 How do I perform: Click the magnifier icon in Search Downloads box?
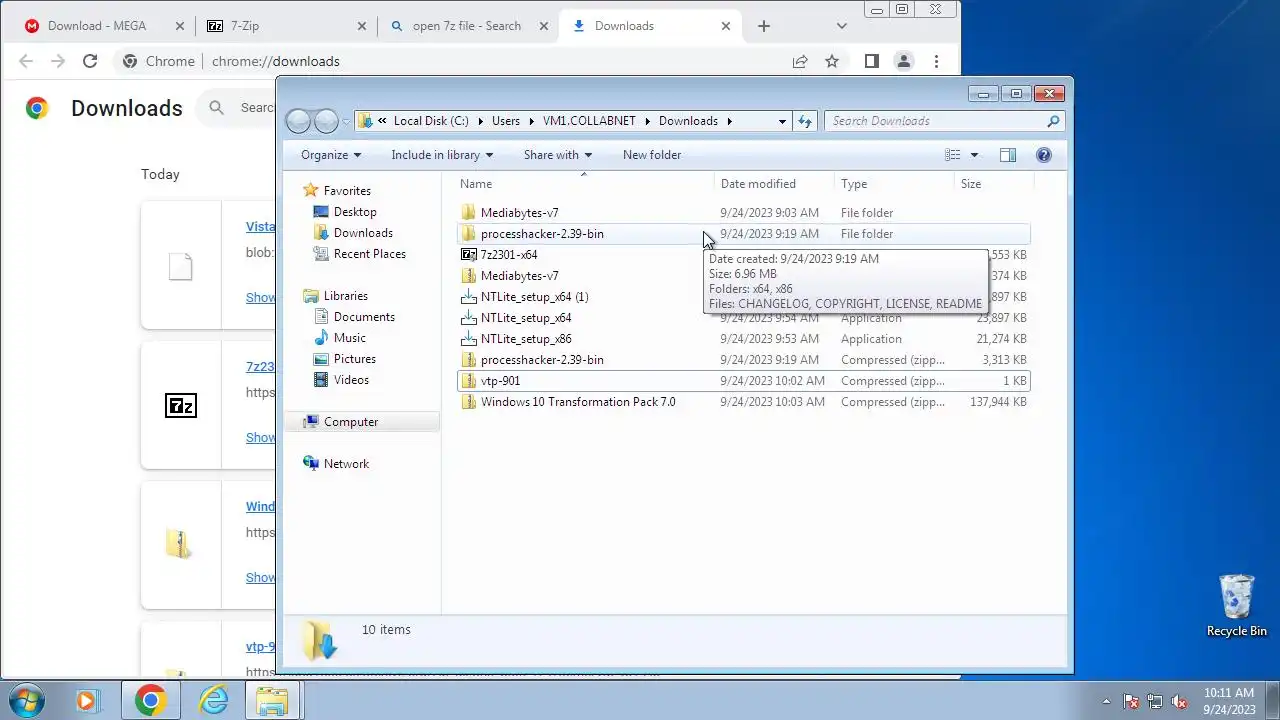tap(1053, 121)
